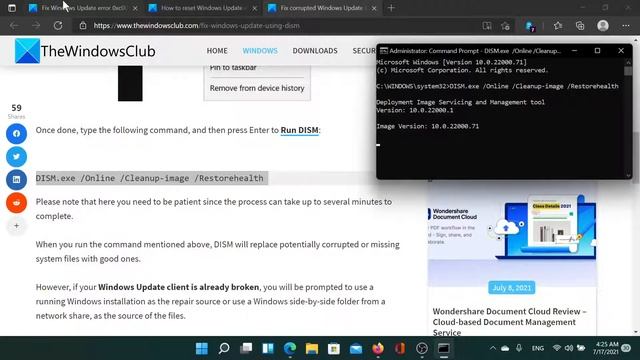Screen dimensions: 640x360
Task: Click the webpage vertical scrollbar
Action: pyautogui.click(x=636, y=186)
